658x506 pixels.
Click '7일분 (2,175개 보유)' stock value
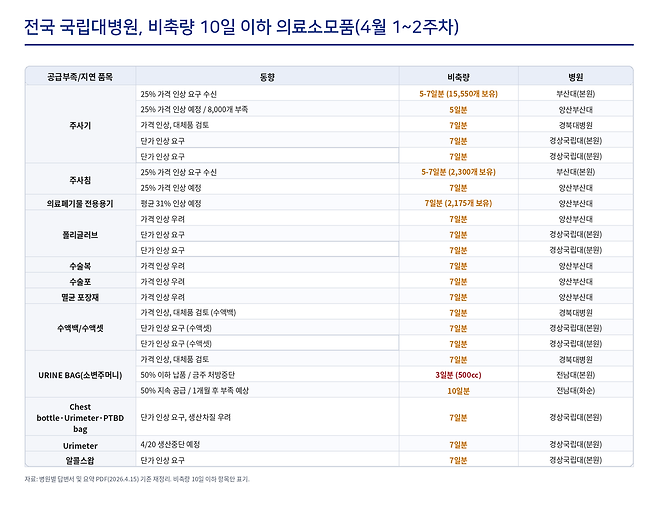(x=458, y=203)
